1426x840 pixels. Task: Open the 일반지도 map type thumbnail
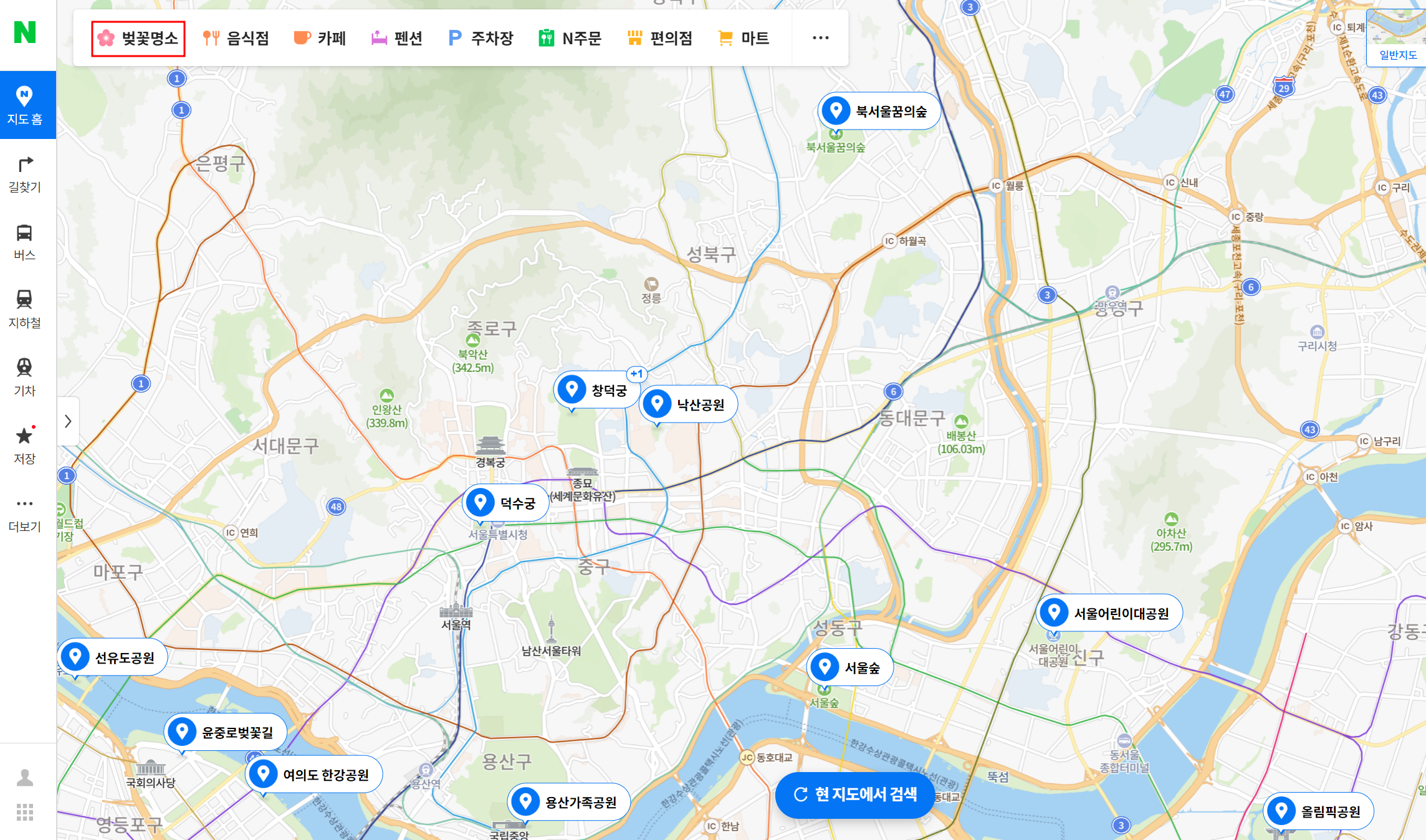pyautogui.click(x=1397, y=37)
